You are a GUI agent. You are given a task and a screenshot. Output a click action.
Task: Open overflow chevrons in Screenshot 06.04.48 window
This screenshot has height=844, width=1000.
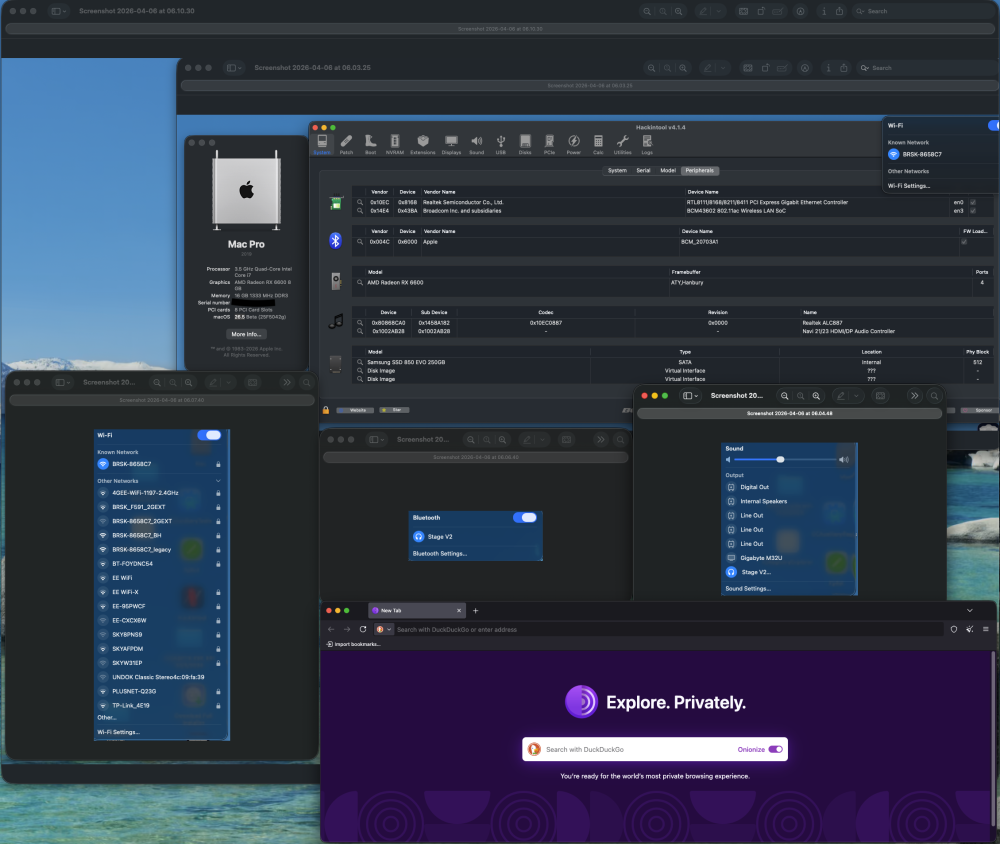915,396
